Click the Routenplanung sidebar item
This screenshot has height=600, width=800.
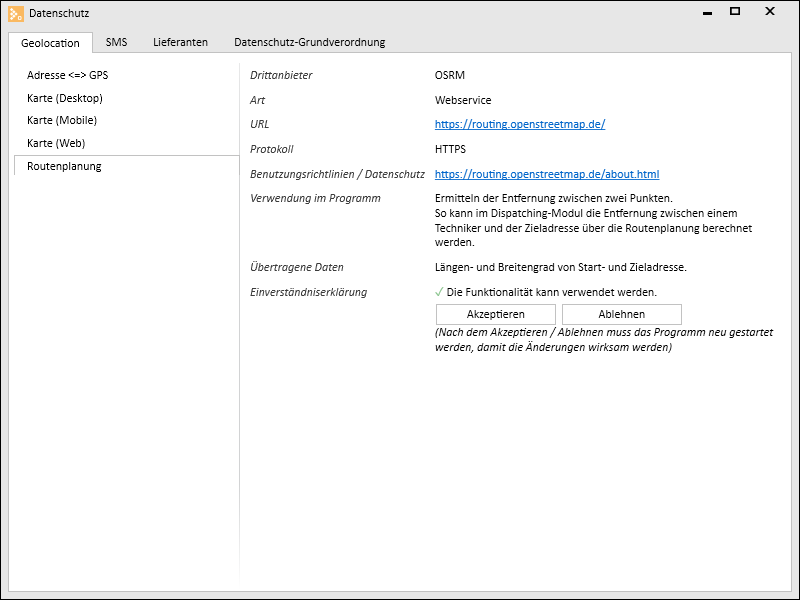click(x=64, y=166)
